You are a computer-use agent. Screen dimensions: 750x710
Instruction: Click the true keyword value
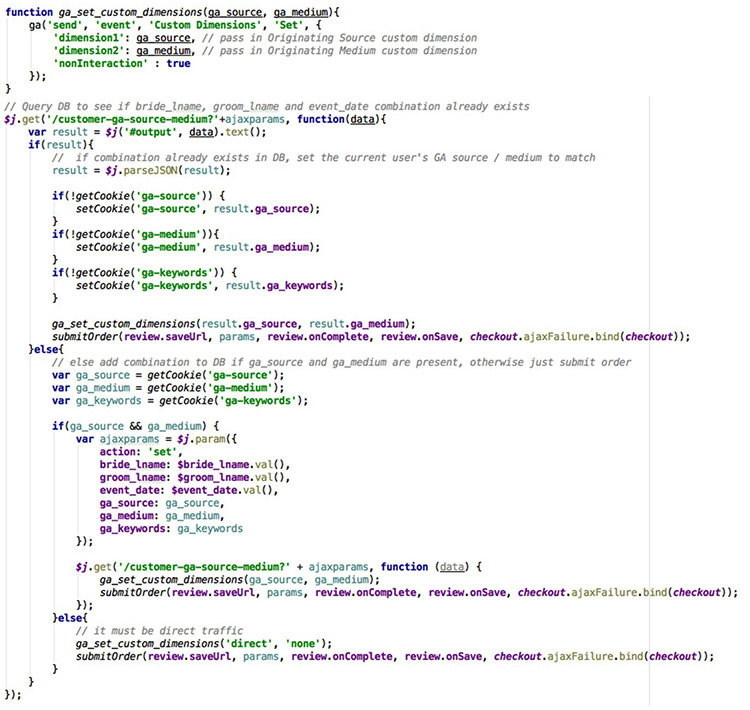(x=178, y=64)
